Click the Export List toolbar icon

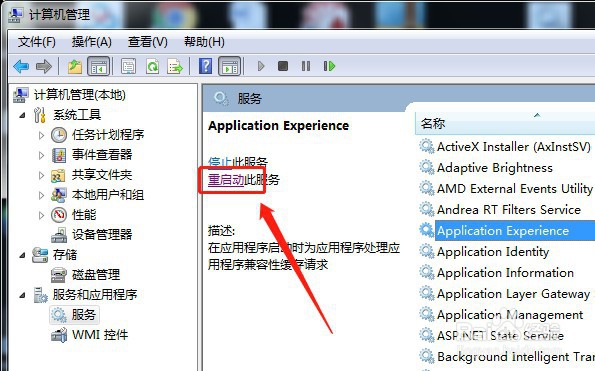pos(175,66)
